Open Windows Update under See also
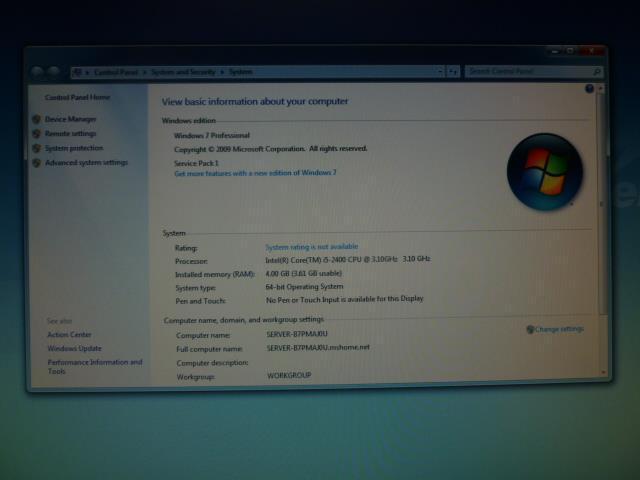This screenshot has width=640, height=480. (x=74, y=349)
